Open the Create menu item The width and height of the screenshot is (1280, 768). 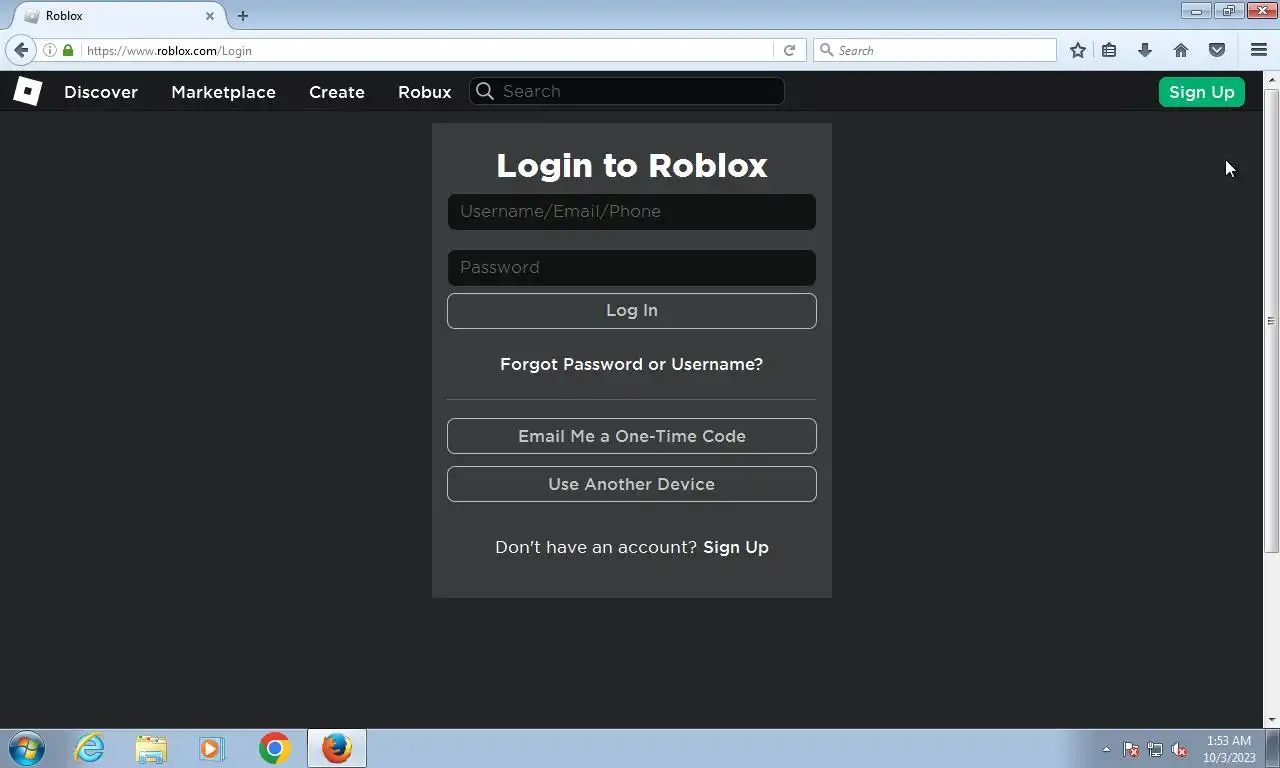pyautogui.click(x=337, y=92)
